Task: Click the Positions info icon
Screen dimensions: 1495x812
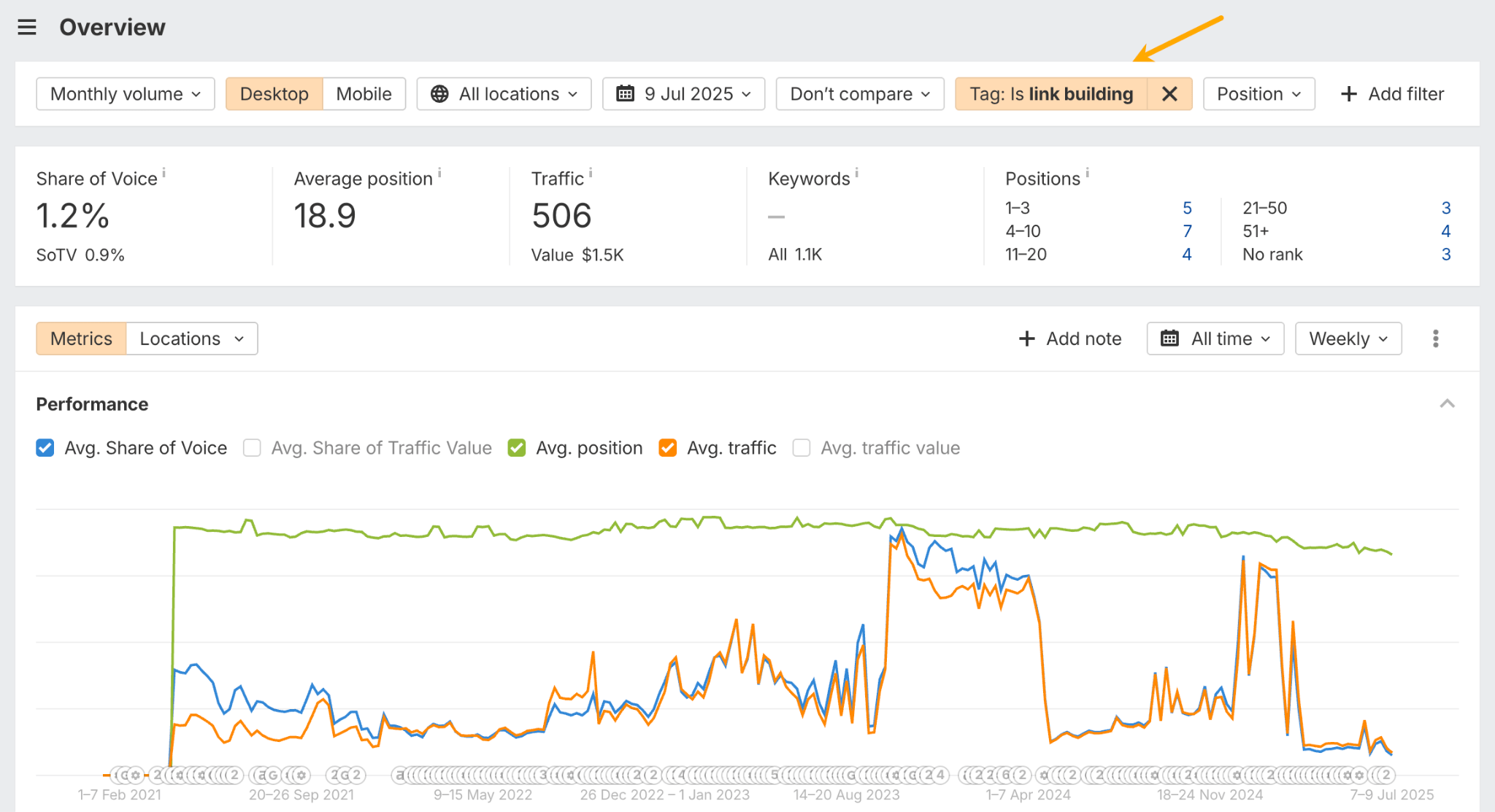Action: click(x=1087, y=173)
